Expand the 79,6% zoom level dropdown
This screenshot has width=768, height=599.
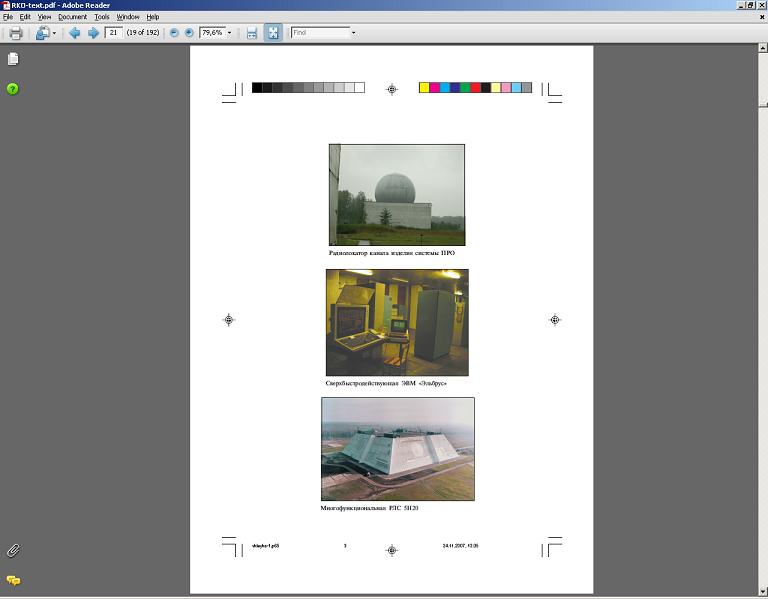point(230,33)
